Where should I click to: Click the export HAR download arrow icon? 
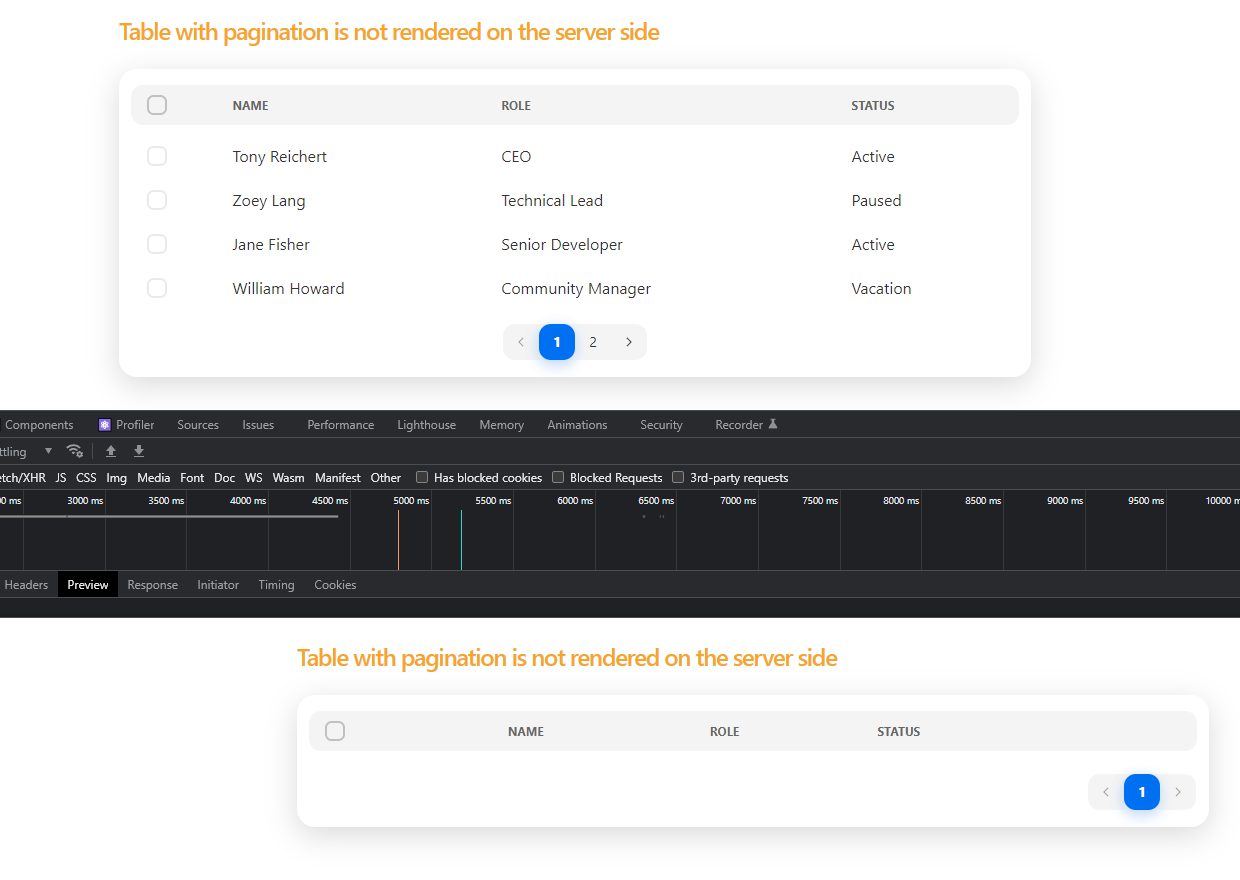139,451
